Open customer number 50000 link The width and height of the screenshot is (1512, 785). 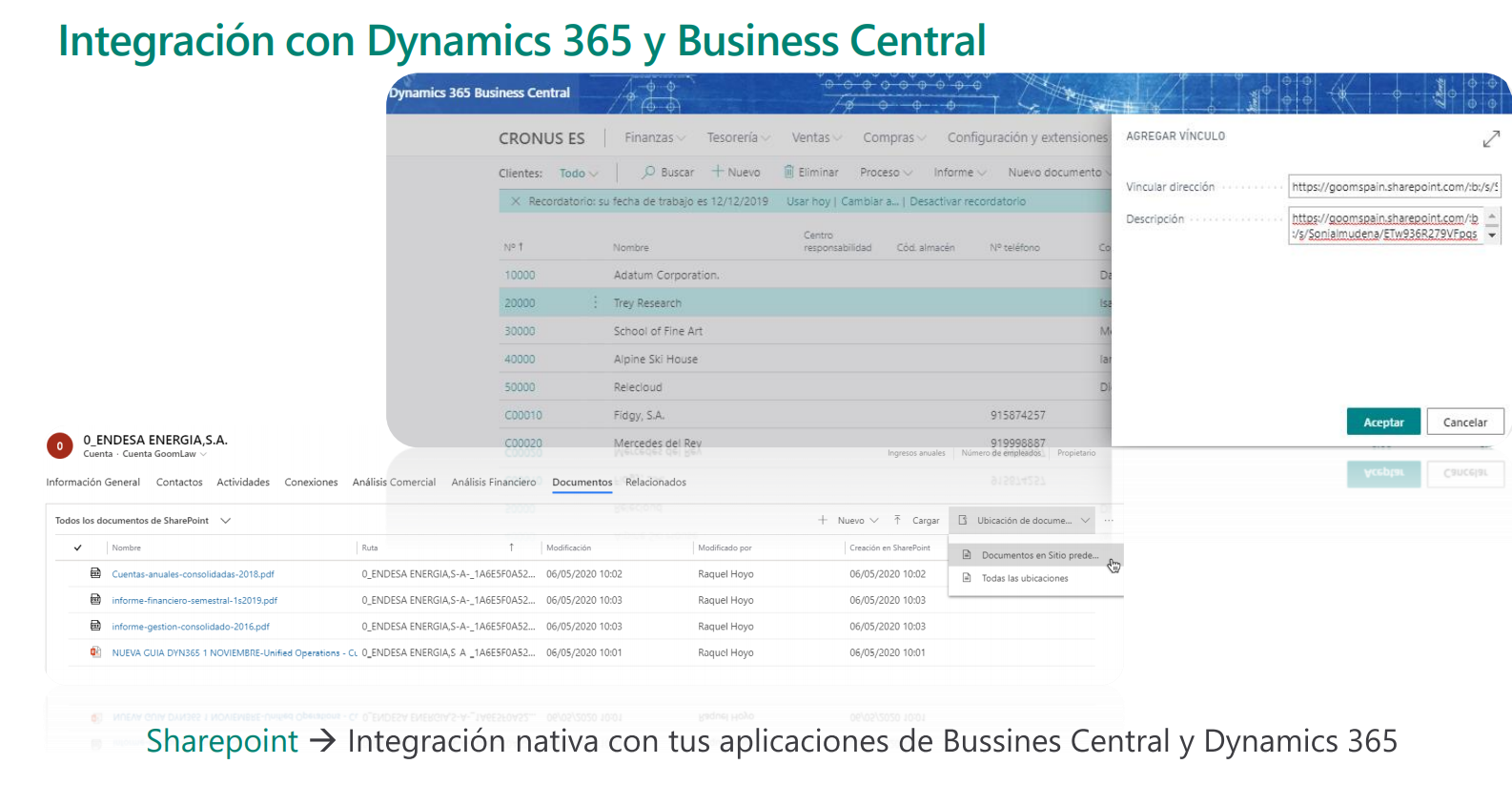520,387
